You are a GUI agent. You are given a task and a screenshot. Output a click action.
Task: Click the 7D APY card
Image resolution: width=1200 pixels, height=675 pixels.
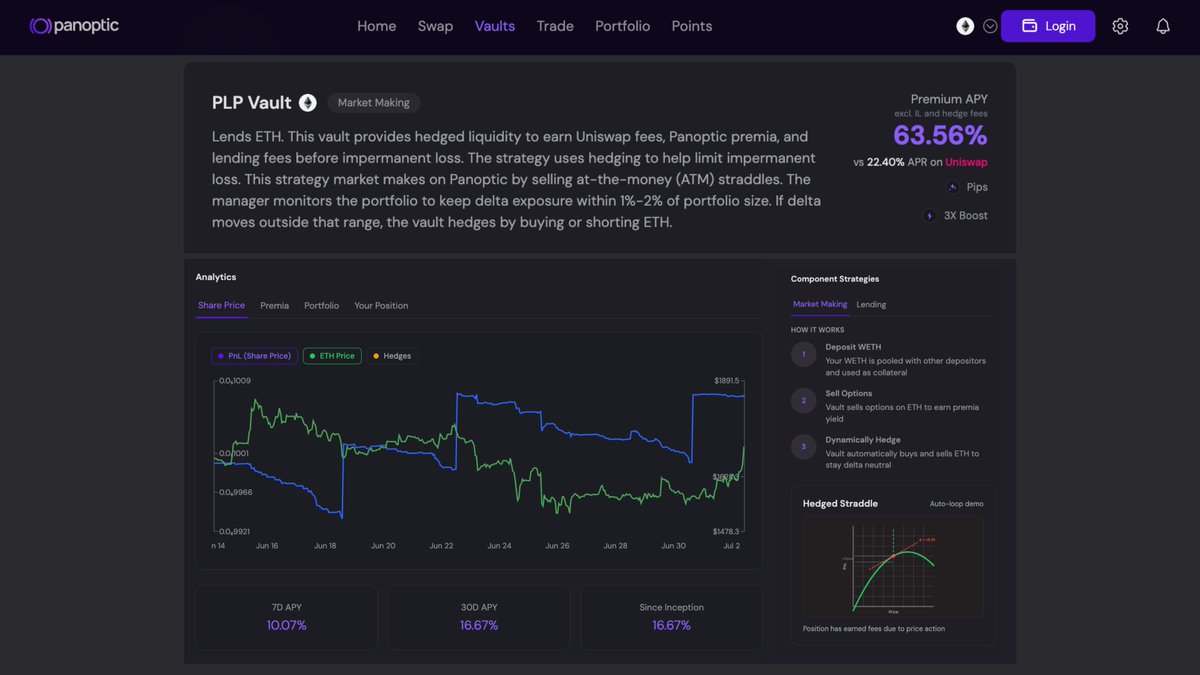(287, 617)
